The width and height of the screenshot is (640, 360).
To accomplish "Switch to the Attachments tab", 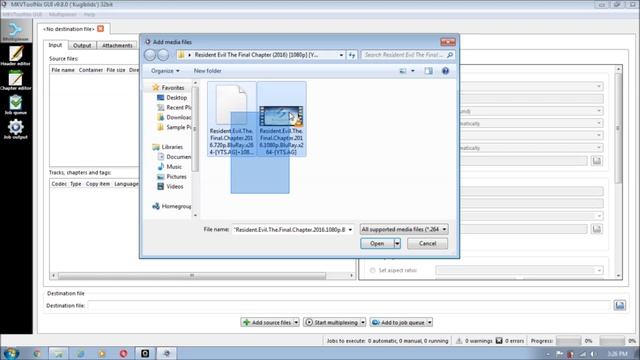I will click(x=117, y=46).
